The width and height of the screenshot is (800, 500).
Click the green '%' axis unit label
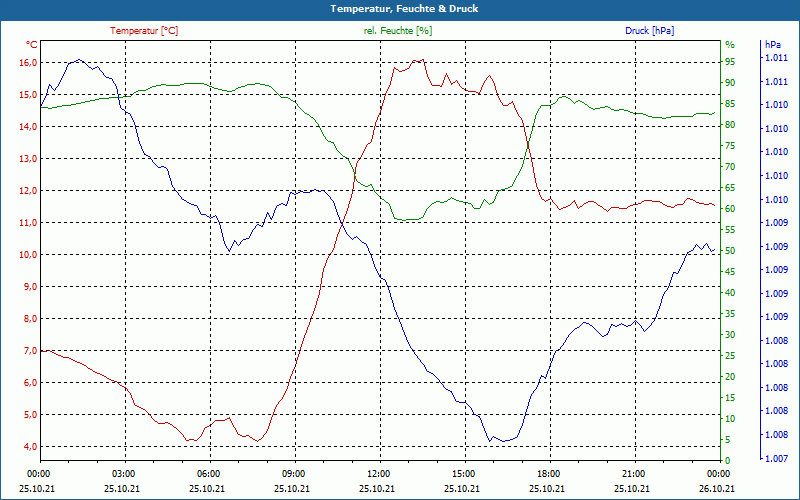point(730,45)
